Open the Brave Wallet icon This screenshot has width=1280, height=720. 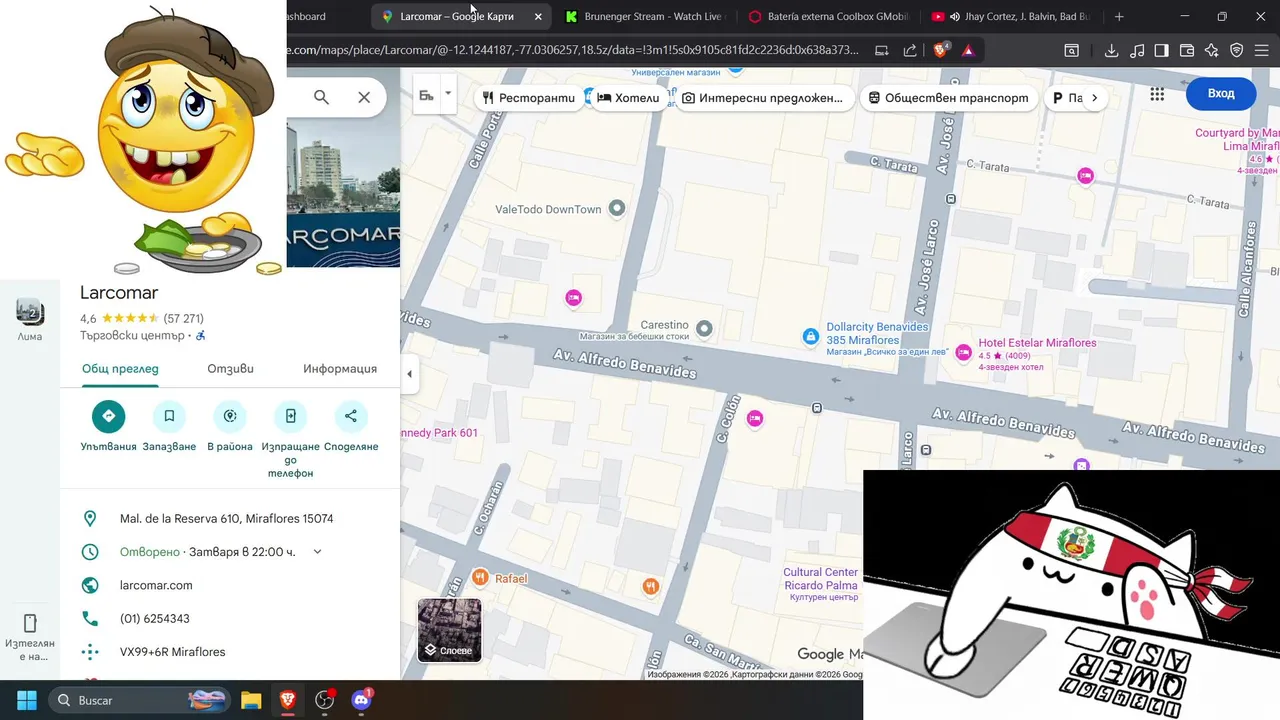point(1187,50)
